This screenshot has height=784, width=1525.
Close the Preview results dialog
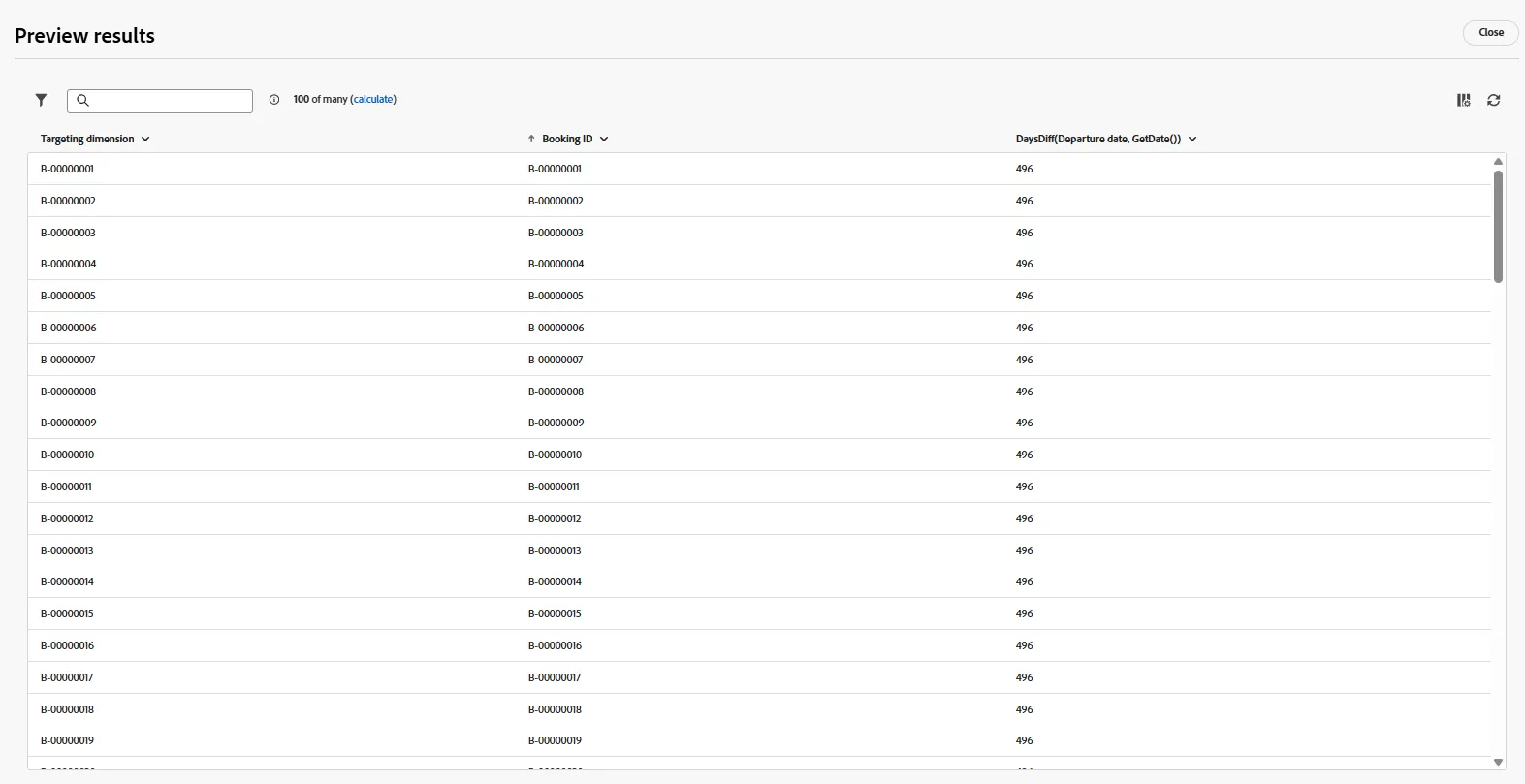click(1491, 33)
